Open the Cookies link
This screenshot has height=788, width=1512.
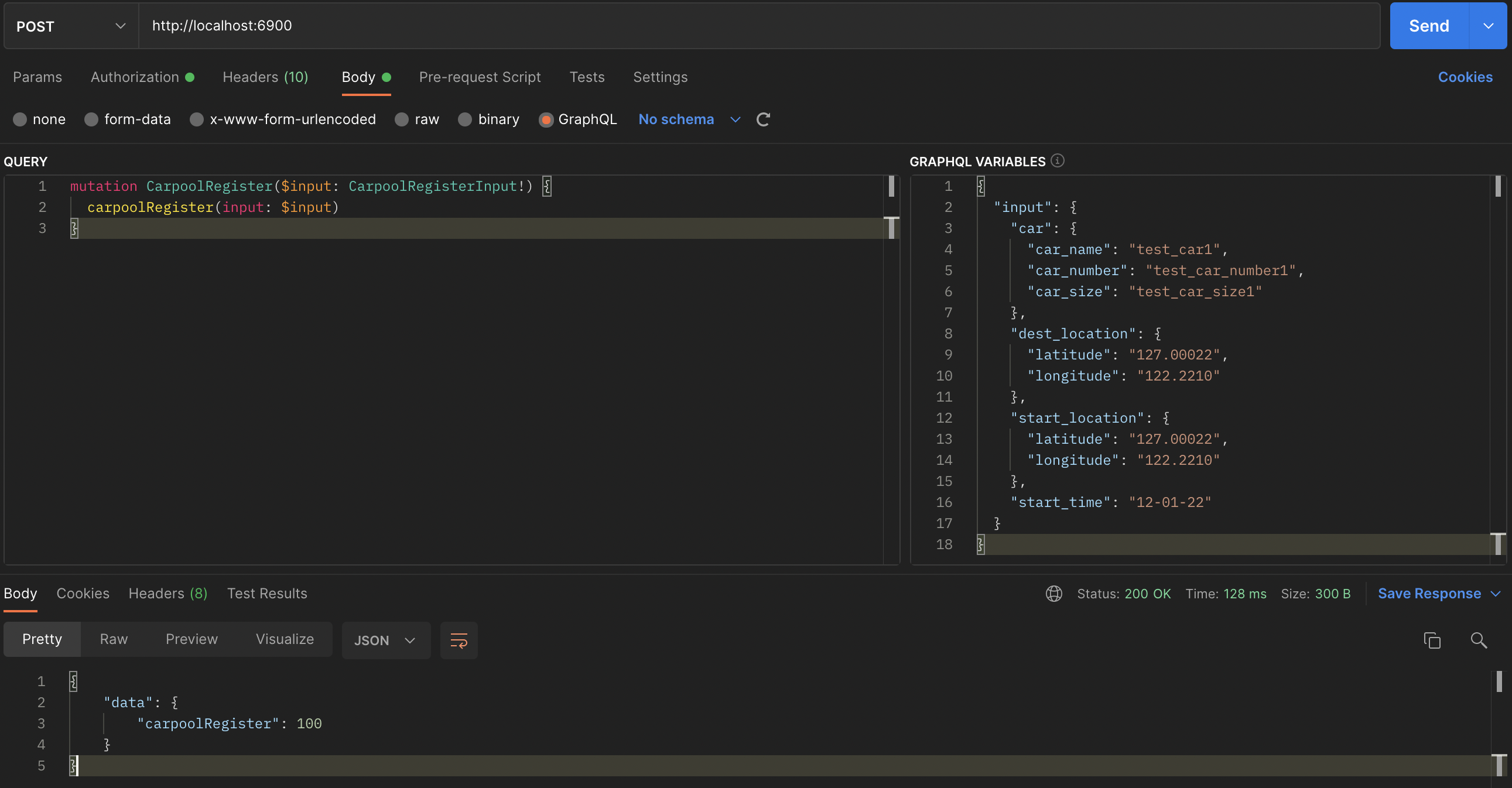[1465, 77]
